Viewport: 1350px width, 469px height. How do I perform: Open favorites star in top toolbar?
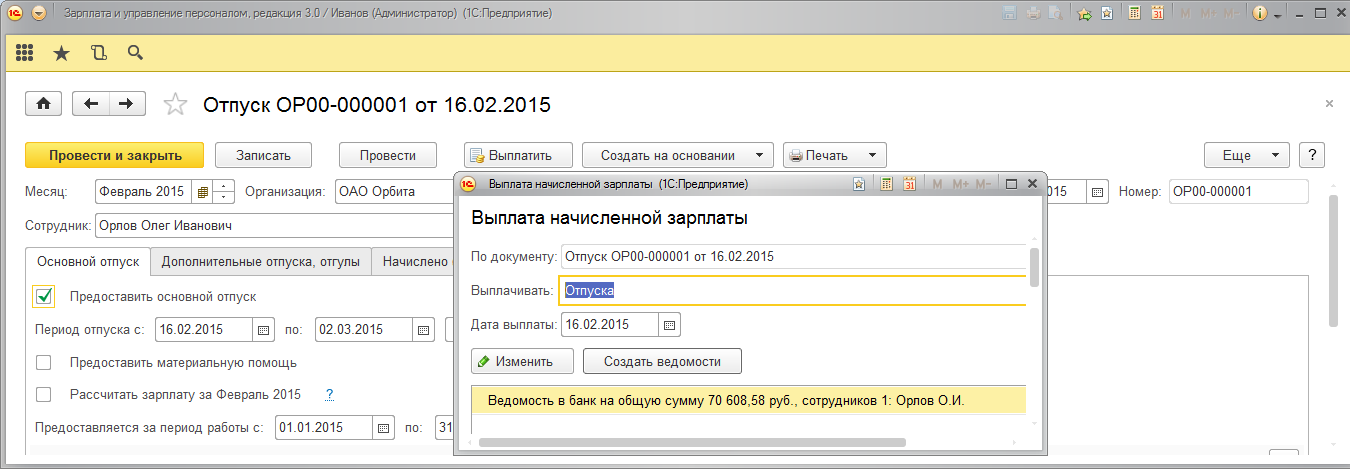(61, 53)
